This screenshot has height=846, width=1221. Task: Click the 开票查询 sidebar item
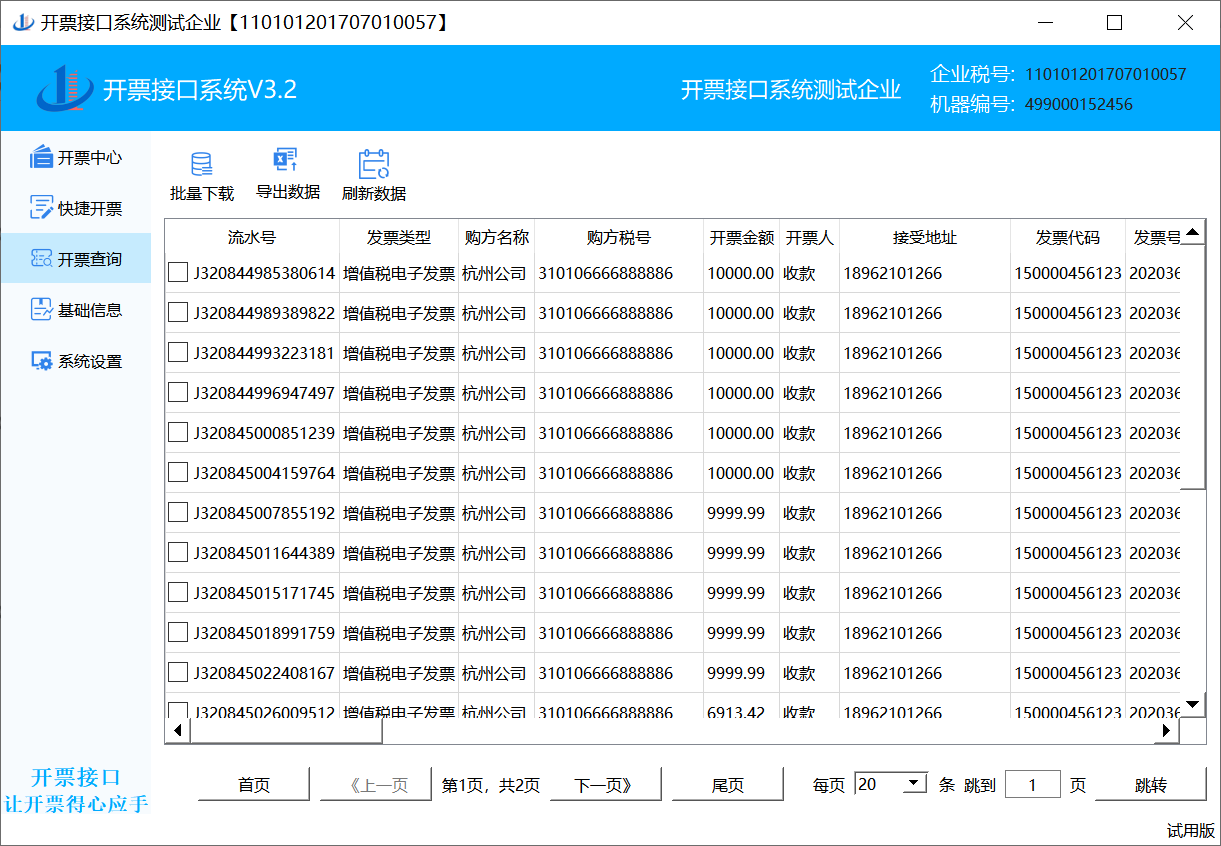point(76,259)
